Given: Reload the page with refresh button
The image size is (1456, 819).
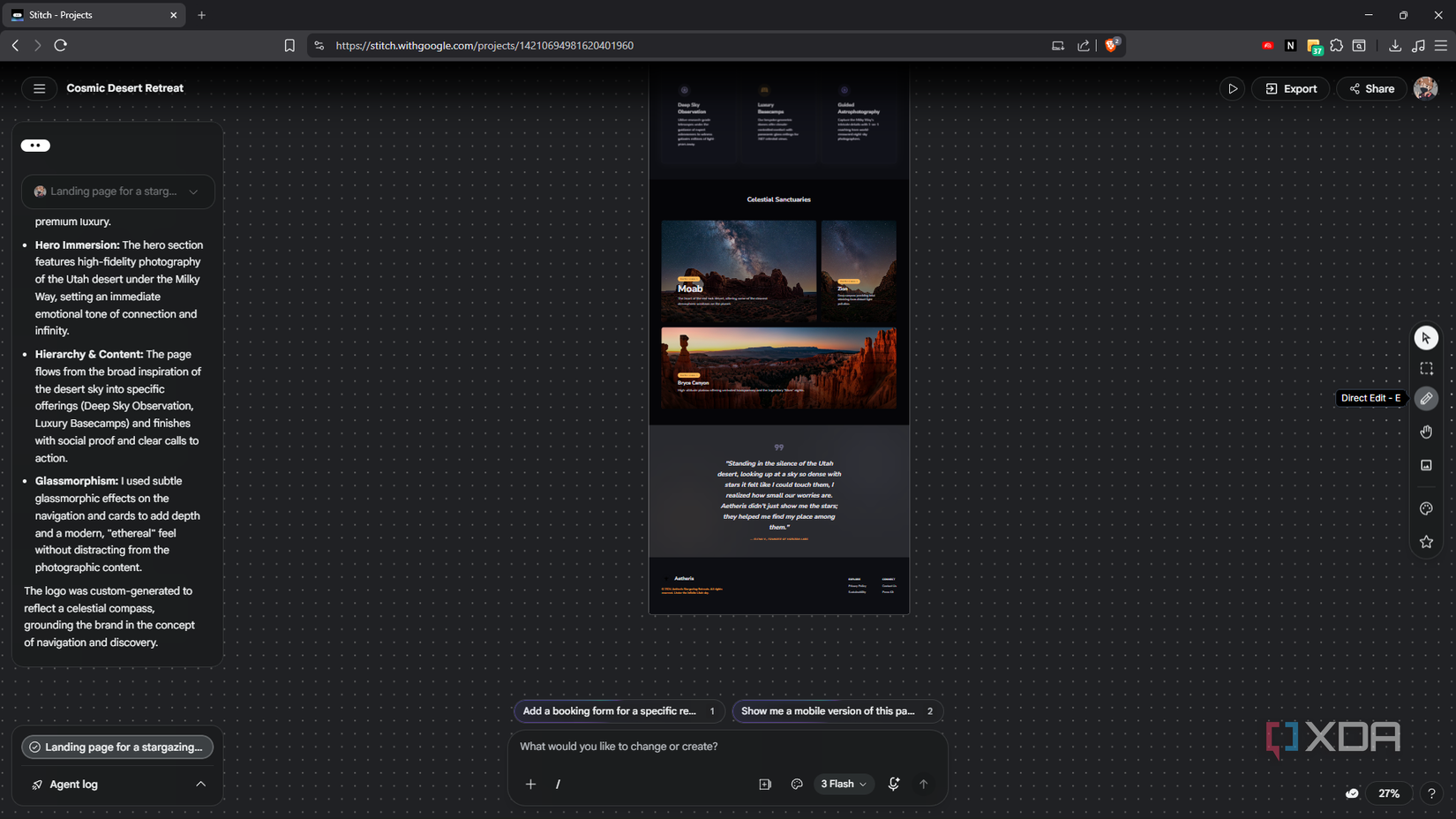Looking at the screenshot, I should click(x=60, y=45).
